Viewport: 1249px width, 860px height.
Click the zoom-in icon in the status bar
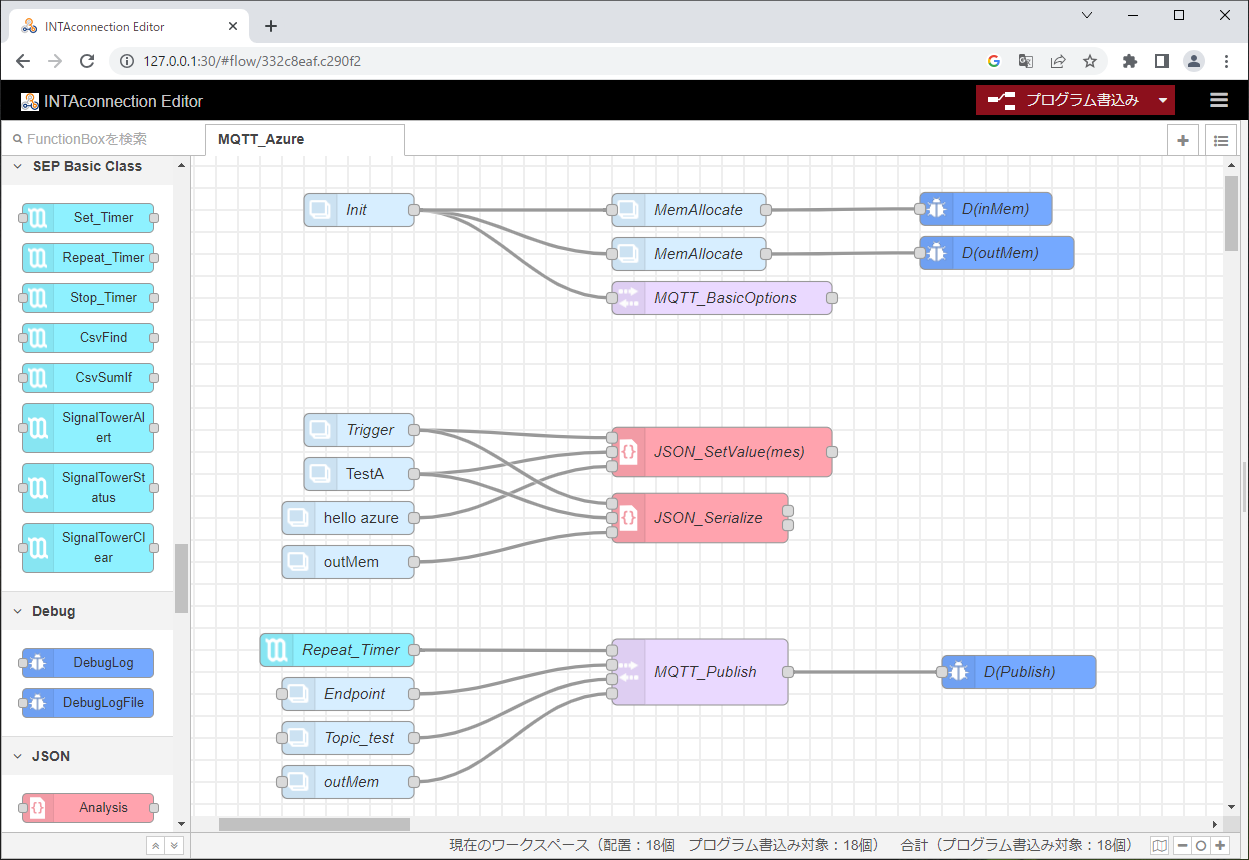tap(1220, 845)
